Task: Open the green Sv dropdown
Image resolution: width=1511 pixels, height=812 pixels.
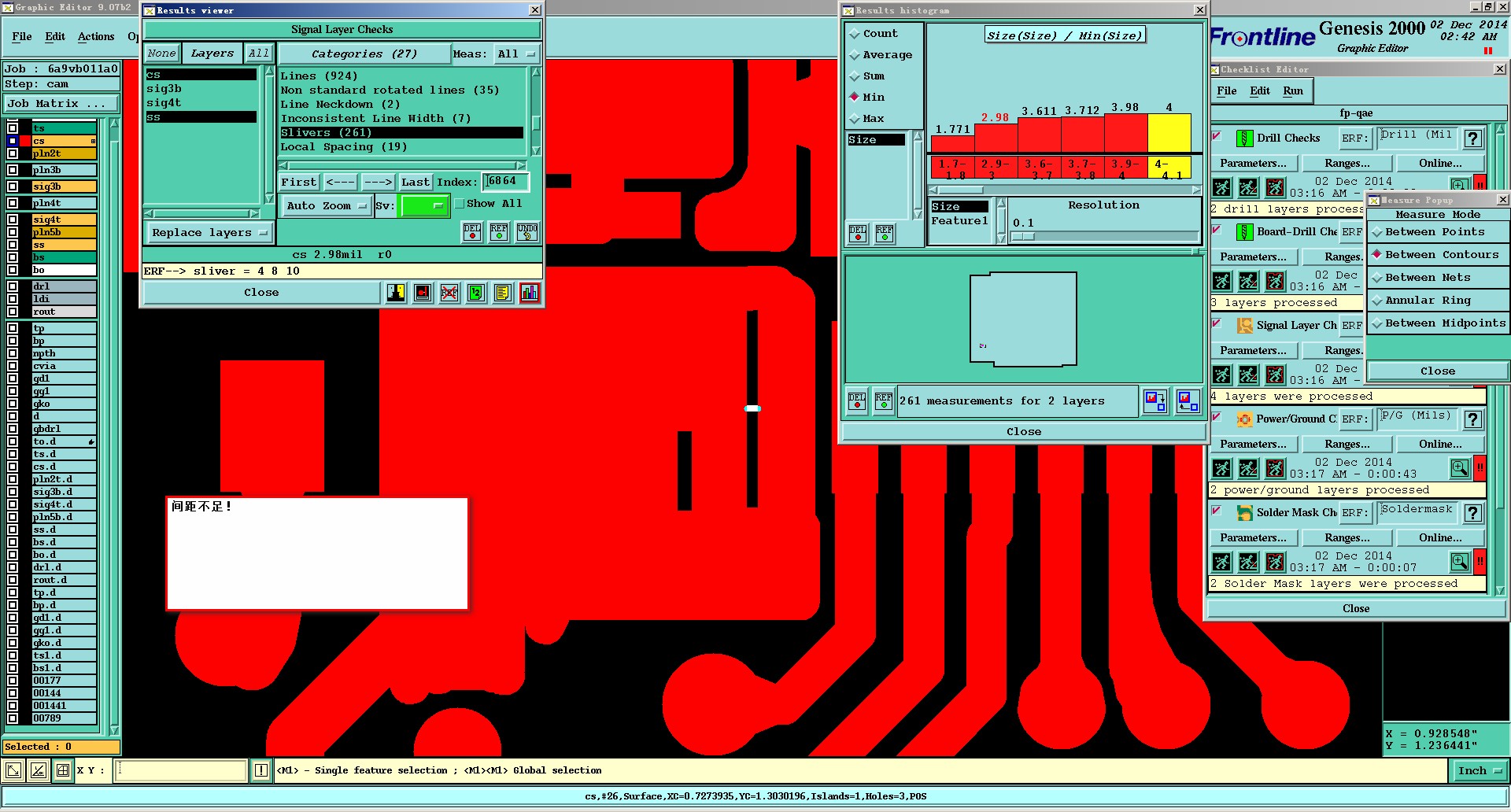Action: click(x=424, y=206)
